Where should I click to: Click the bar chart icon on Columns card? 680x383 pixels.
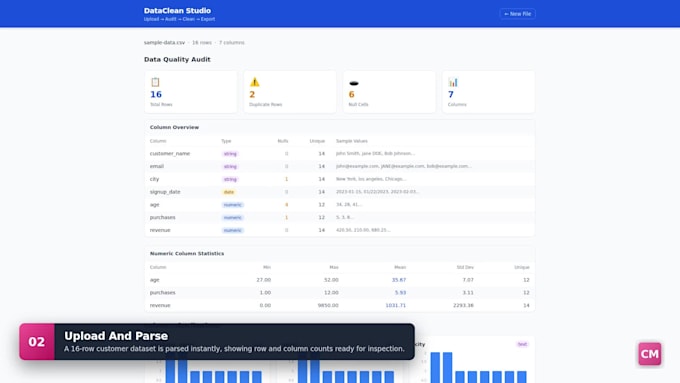point(453,82)
